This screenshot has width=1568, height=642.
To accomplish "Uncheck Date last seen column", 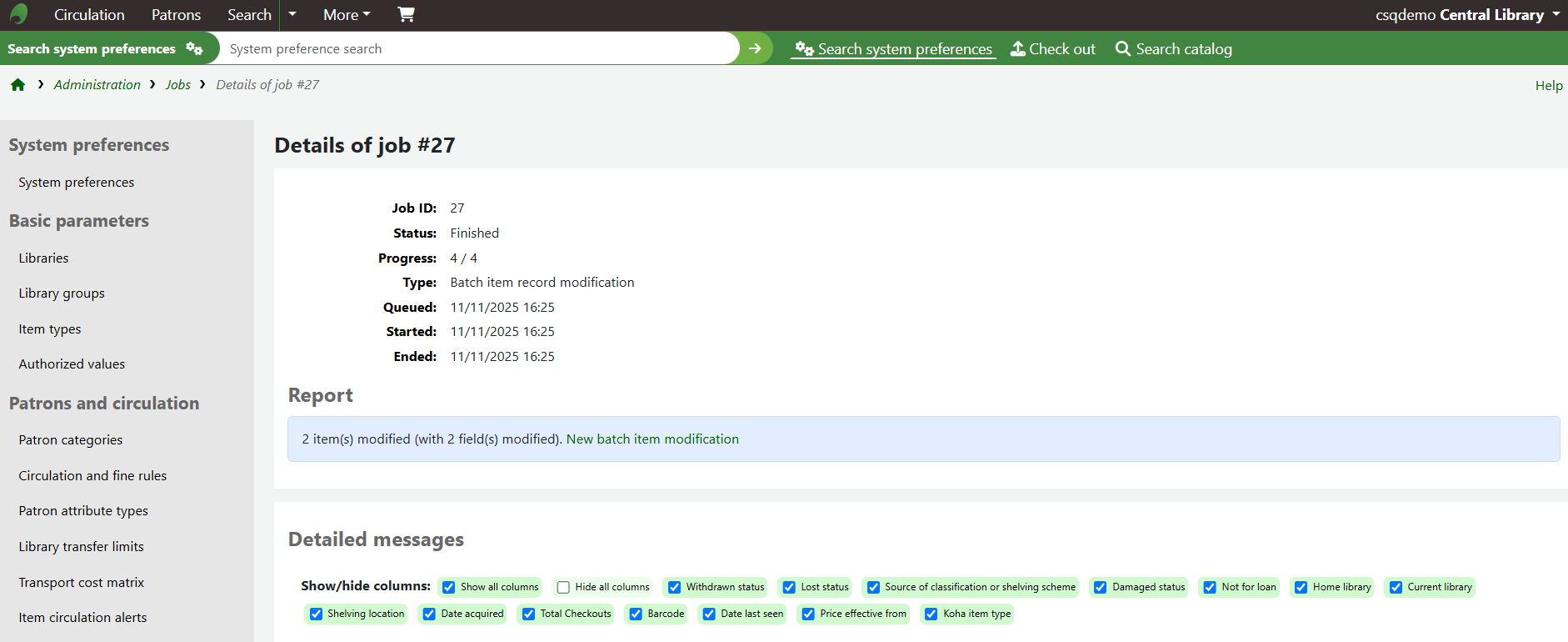I will point(709,614).
